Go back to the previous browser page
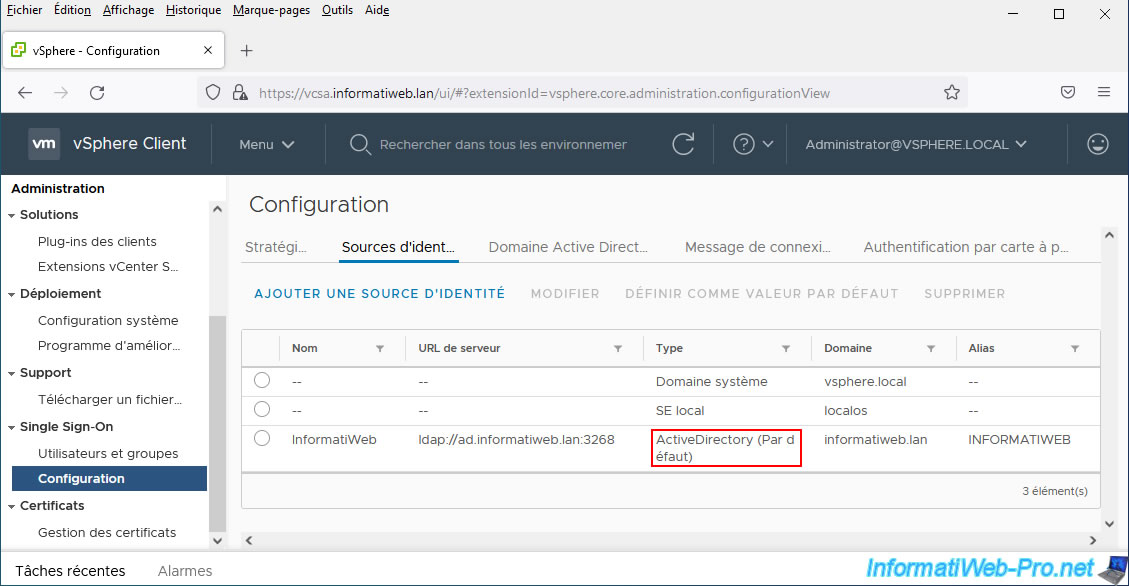Viewport: 1129px width, 586px height. tap(25, 93)
